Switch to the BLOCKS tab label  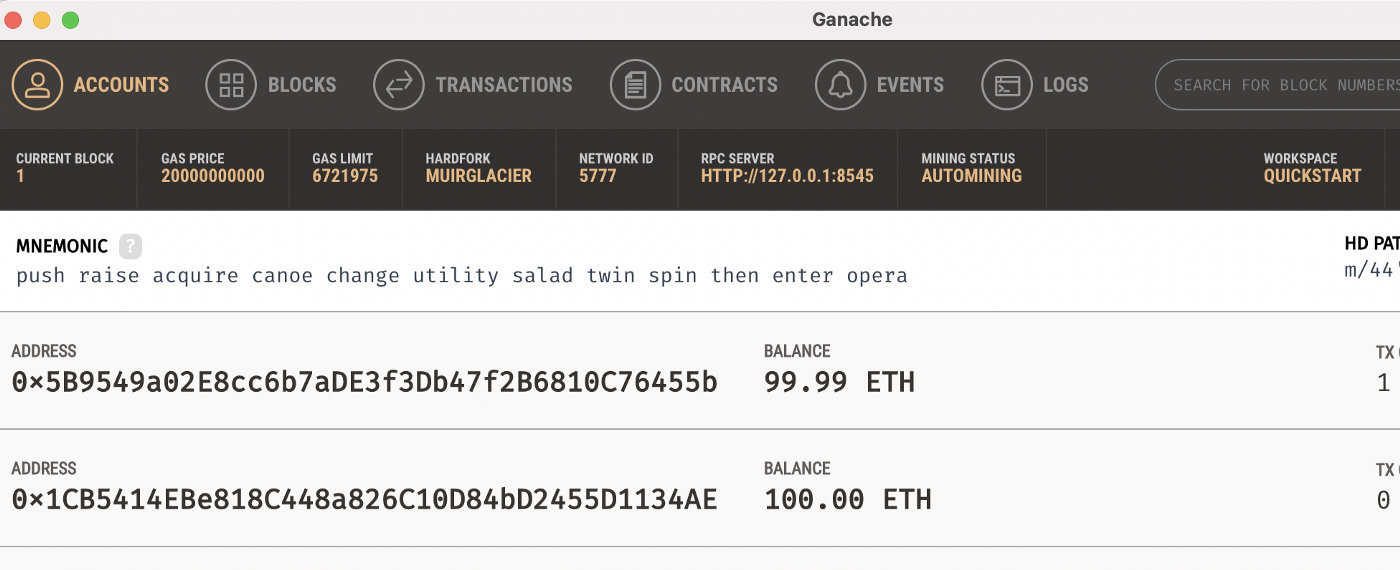click(x=302, y=85)
